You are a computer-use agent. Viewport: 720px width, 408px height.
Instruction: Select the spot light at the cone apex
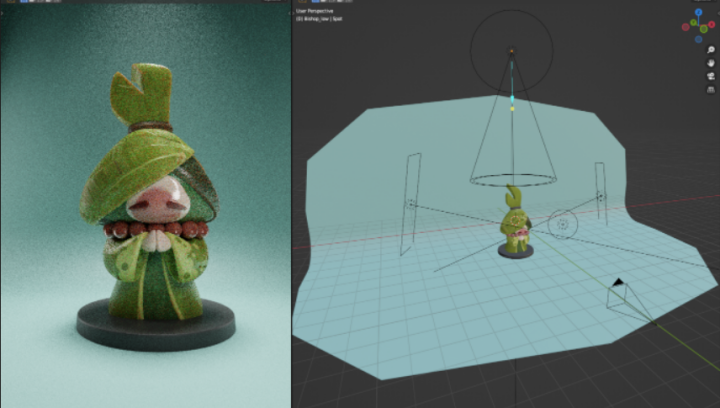(x=512, y=51)
